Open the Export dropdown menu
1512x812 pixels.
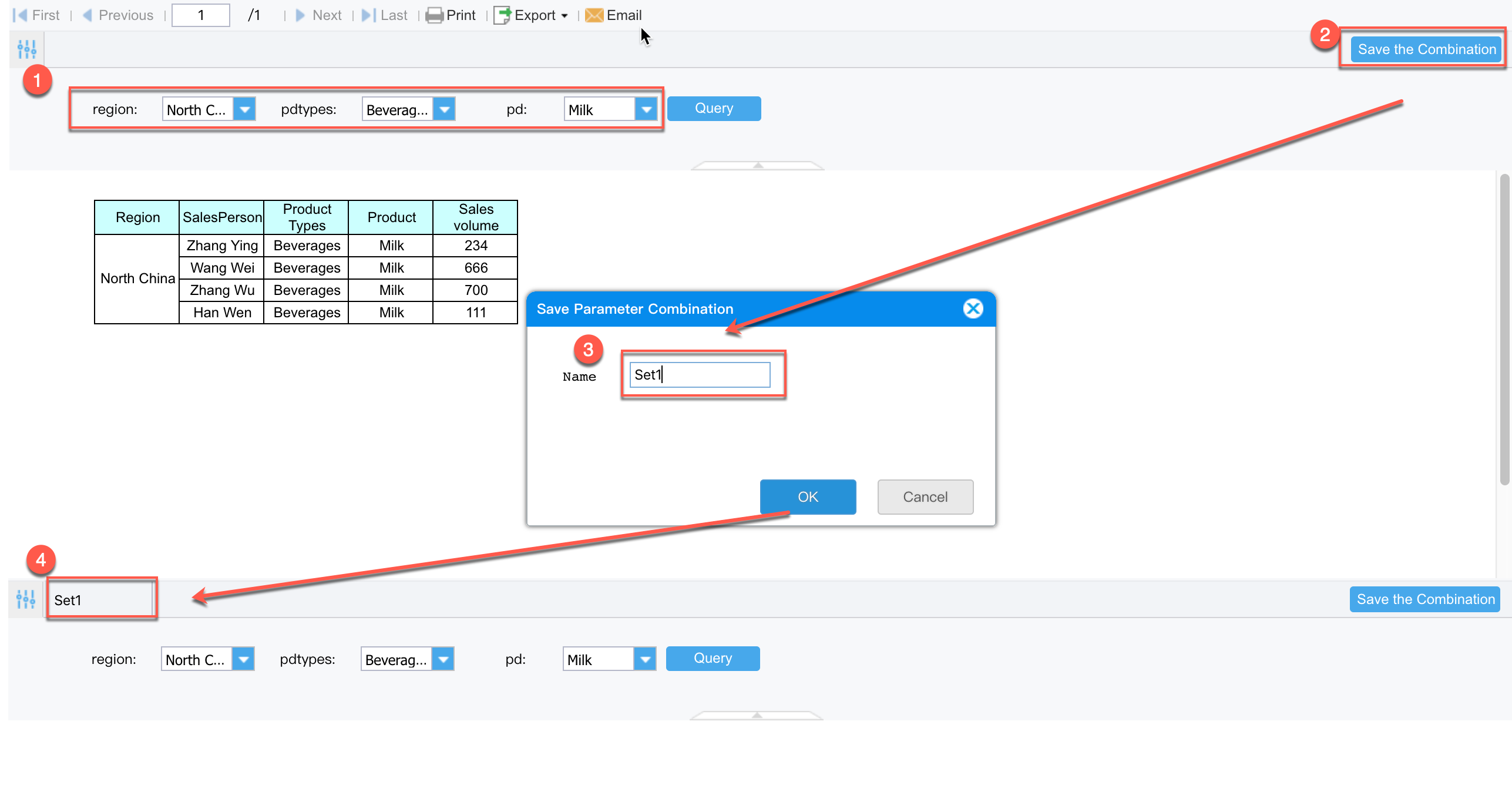(x=532, y=15)
